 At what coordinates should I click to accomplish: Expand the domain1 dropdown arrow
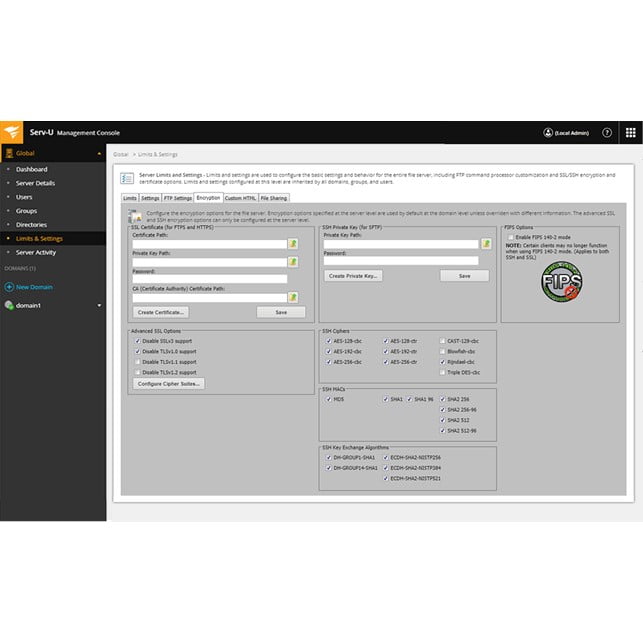click(x=98, y=305)
